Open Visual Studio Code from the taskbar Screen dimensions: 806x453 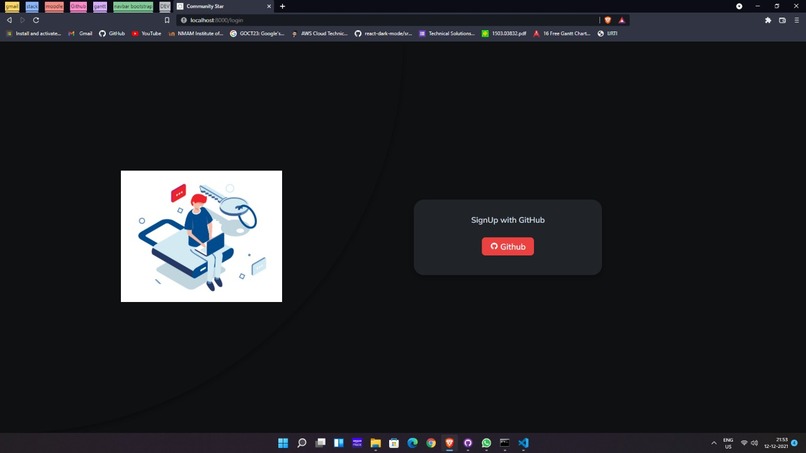click(523, 443)
